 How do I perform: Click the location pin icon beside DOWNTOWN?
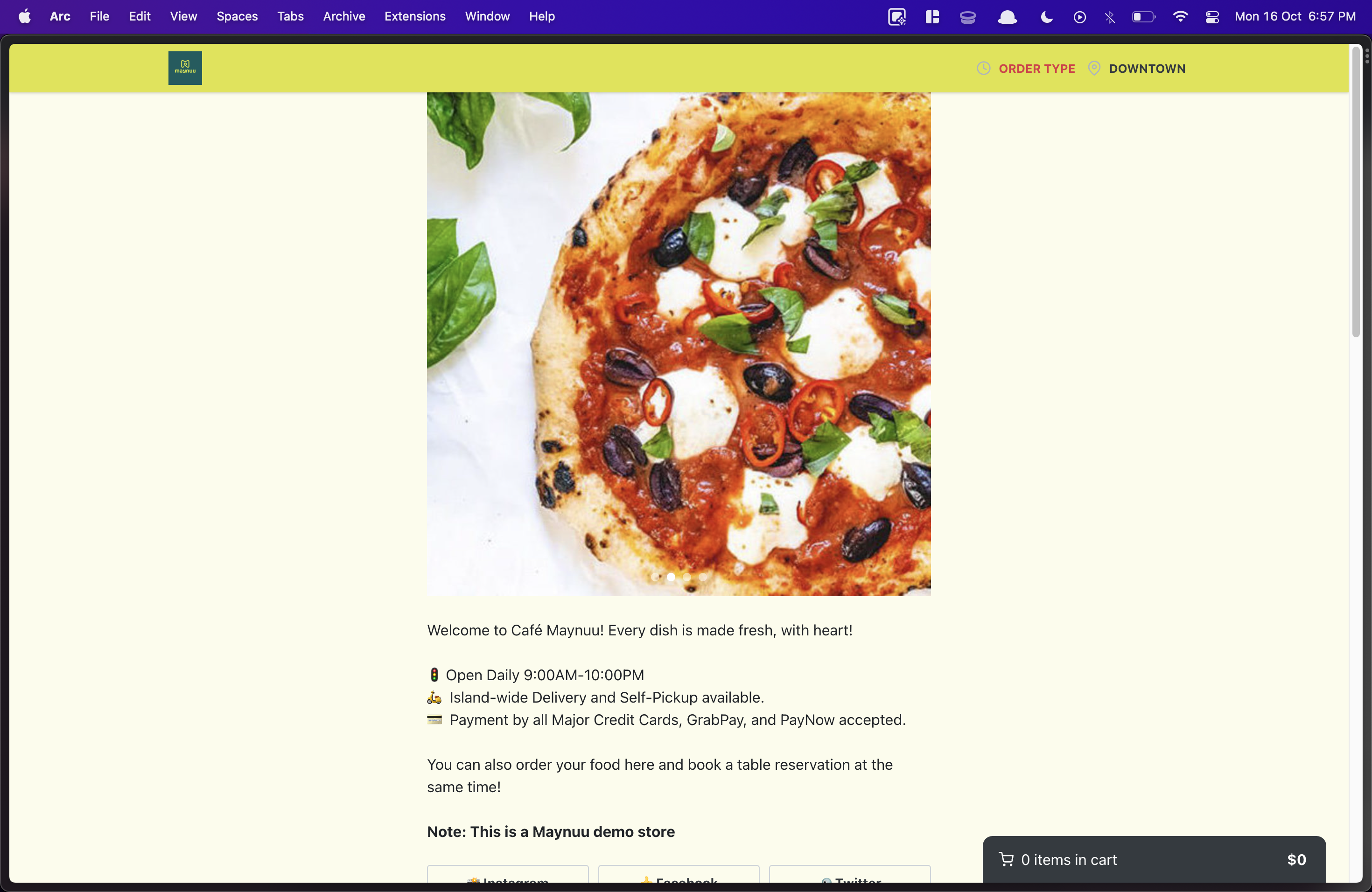pos(1093,69)
